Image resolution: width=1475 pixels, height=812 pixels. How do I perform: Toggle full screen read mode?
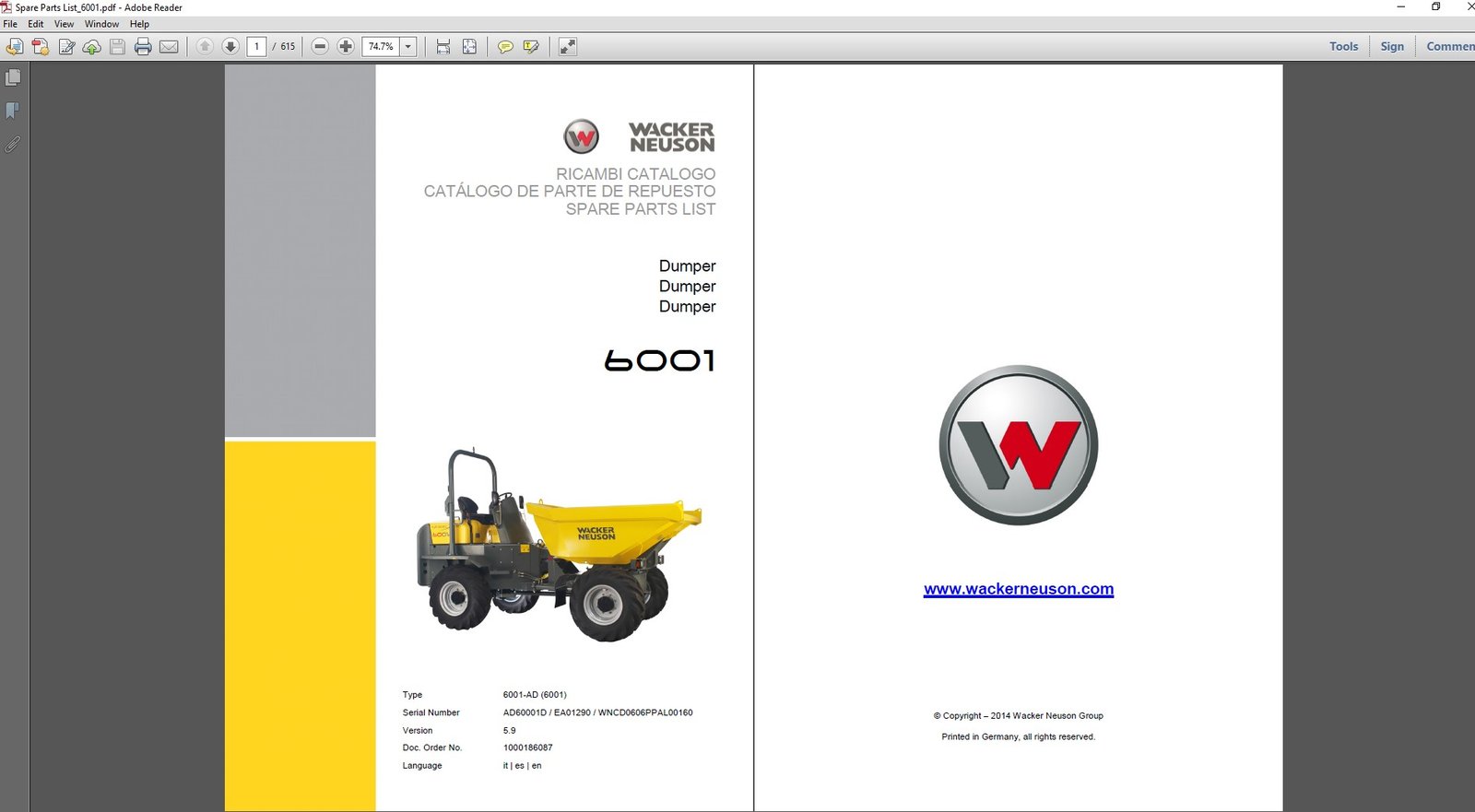click(x=568, y=46)
